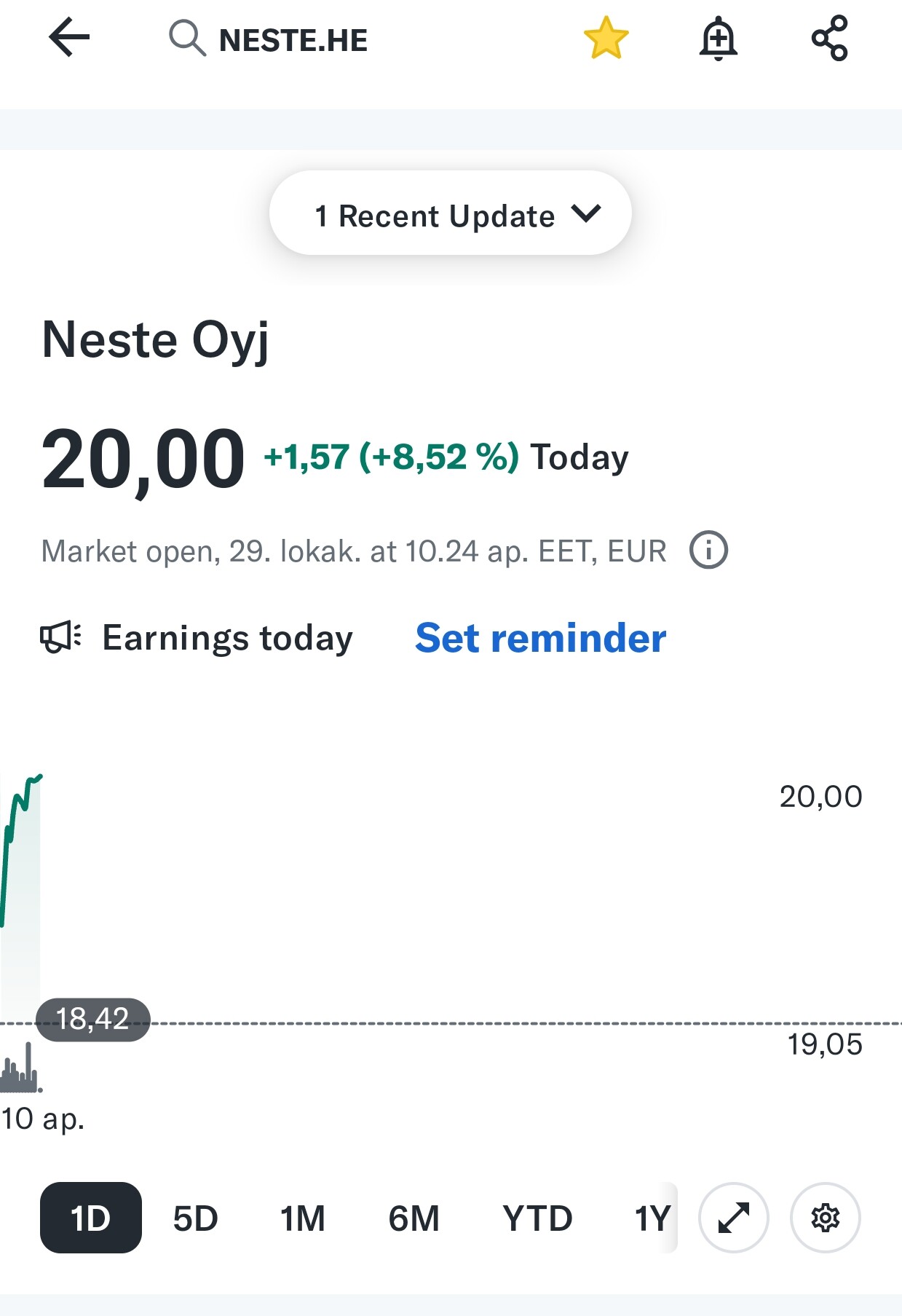Click the Set reminder link
This screenshot has height=1316, width=902.
pyautogui.click(x=540, y=638)
